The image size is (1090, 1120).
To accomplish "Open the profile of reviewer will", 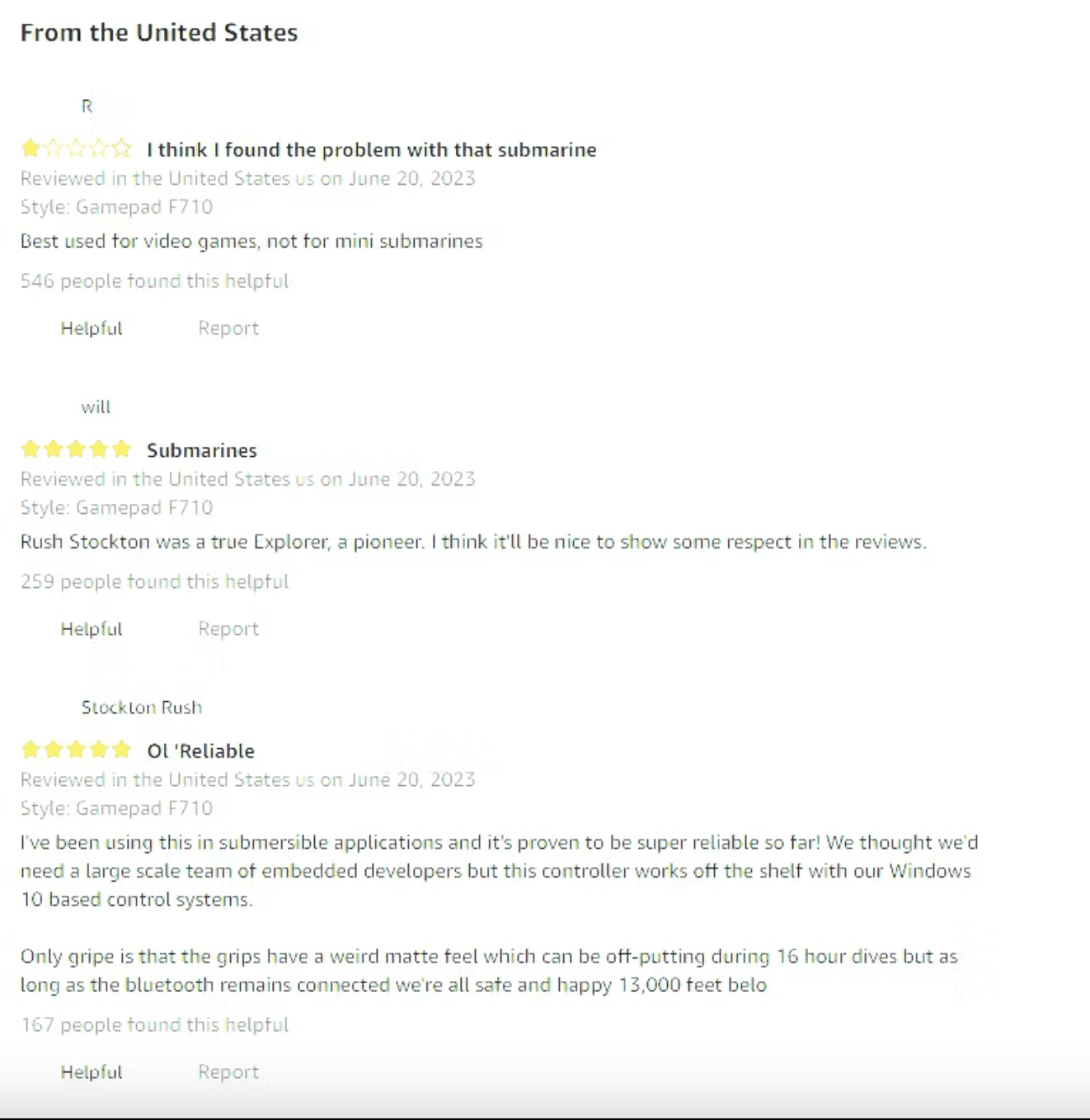I will point(96,407).
